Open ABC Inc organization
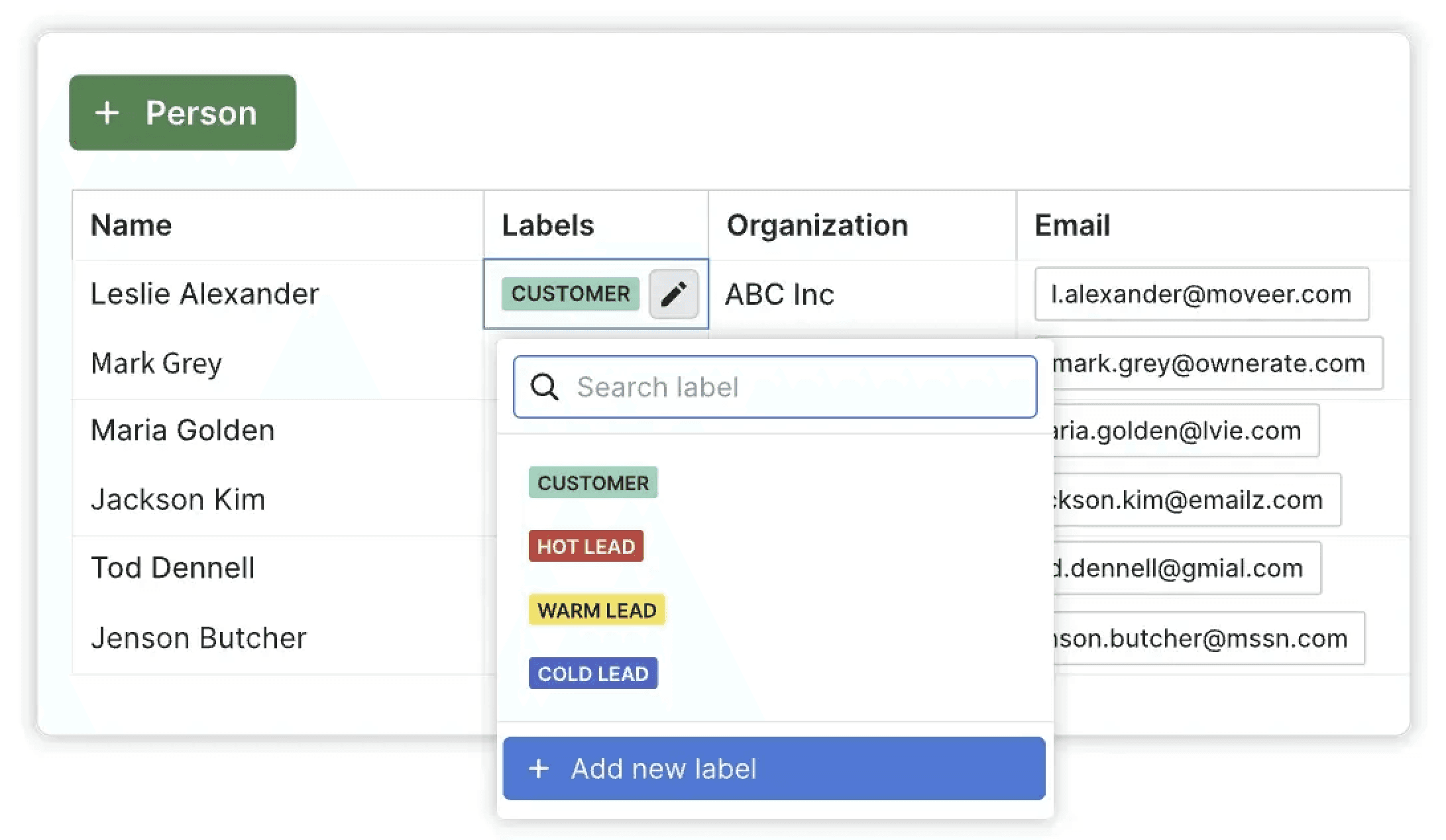1446x840 pixels. coord(779,294)
